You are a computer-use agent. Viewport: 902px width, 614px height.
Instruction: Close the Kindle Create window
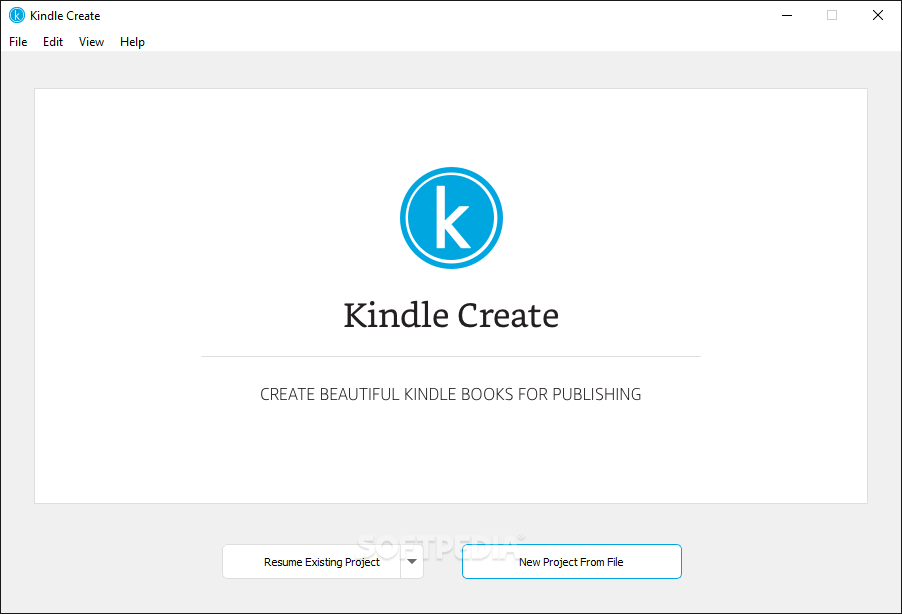pyautogui.click(x=877, y=16)
